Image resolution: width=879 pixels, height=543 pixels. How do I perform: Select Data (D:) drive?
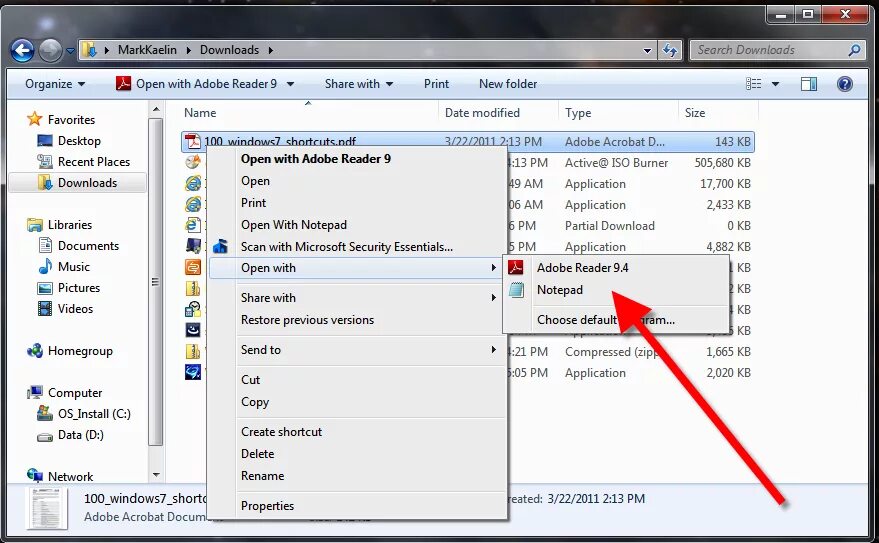[81, 435]
